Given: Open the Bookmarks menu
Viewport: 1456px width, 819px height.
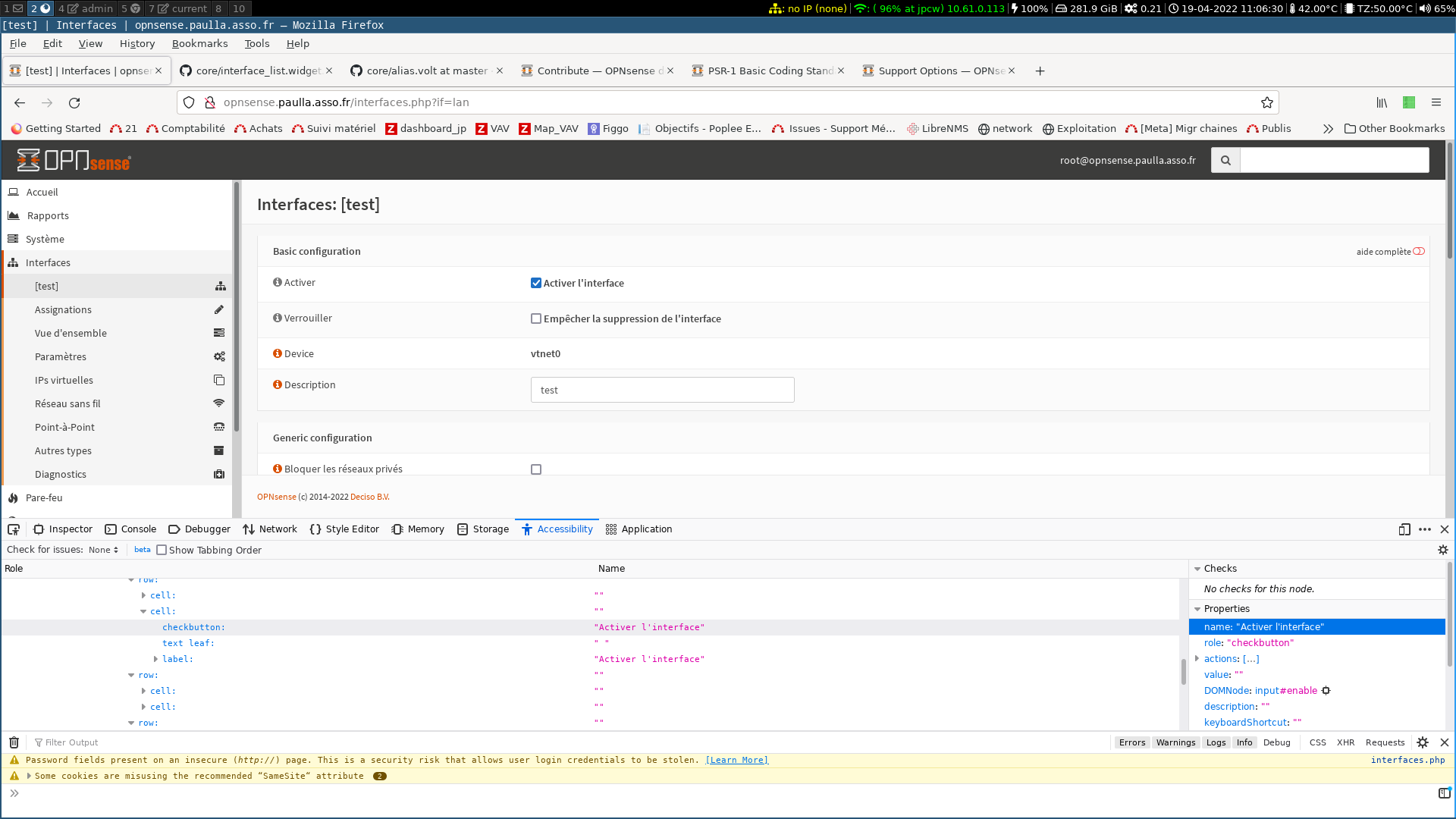Looking at the screenshot, I should (x=199, y=43).
